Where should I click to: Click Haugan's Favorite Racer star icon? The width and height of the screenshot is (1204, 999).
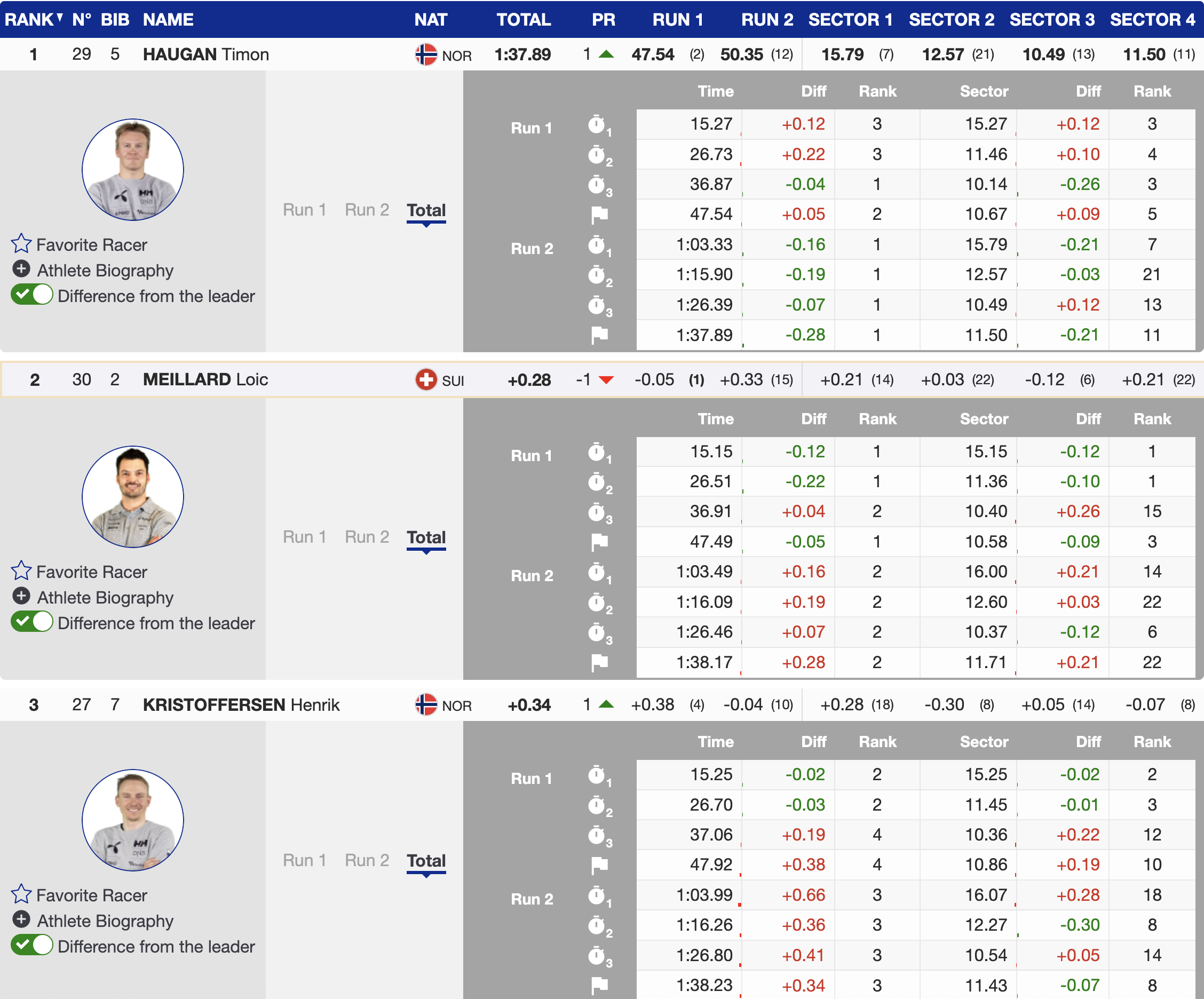pyautogui.click(x=21, y=243)
